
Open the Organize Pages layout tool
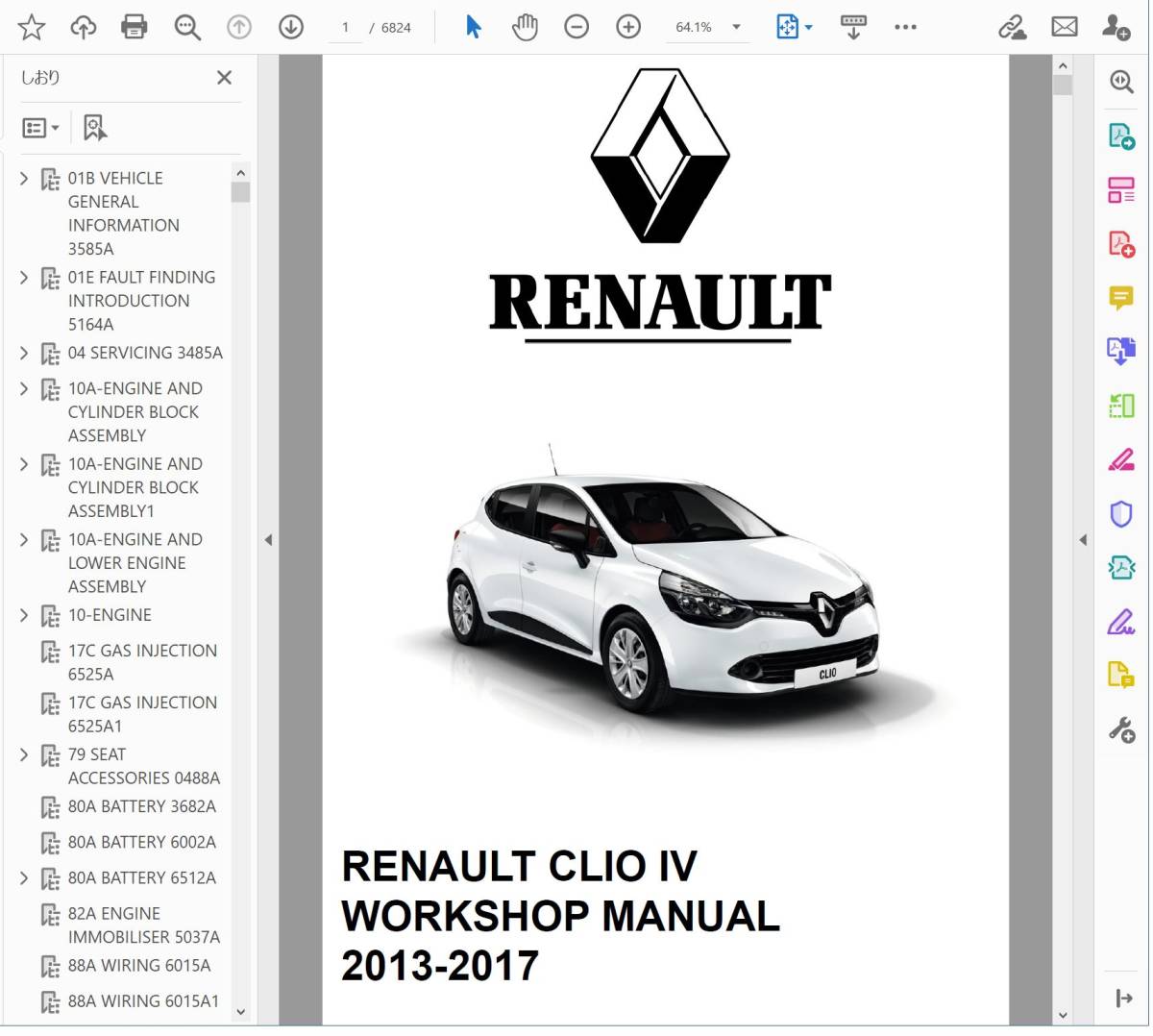point(1121,189)
